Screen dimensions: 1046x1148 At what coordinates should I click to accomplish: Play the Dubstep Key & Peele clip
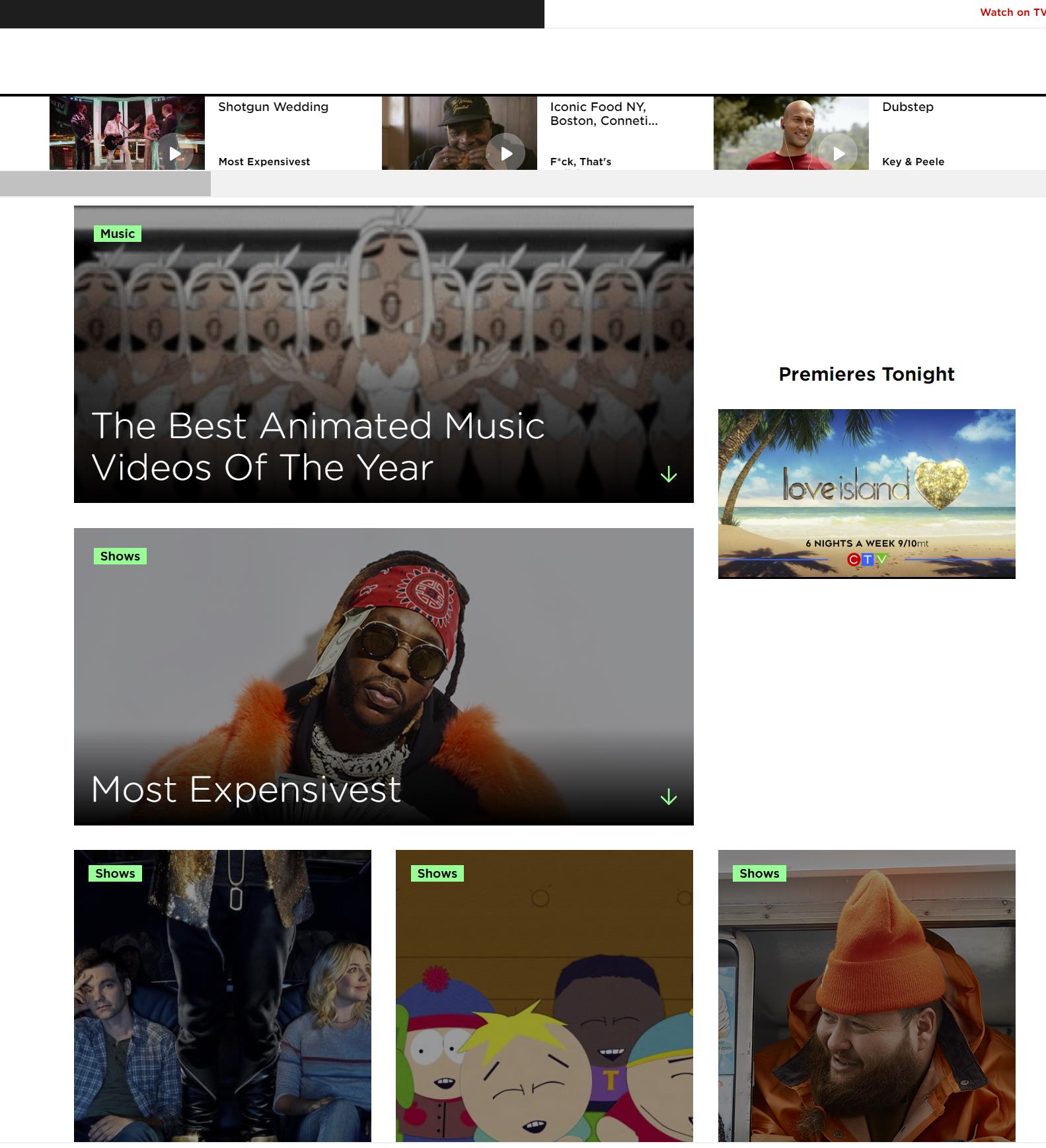pos(839,153)
